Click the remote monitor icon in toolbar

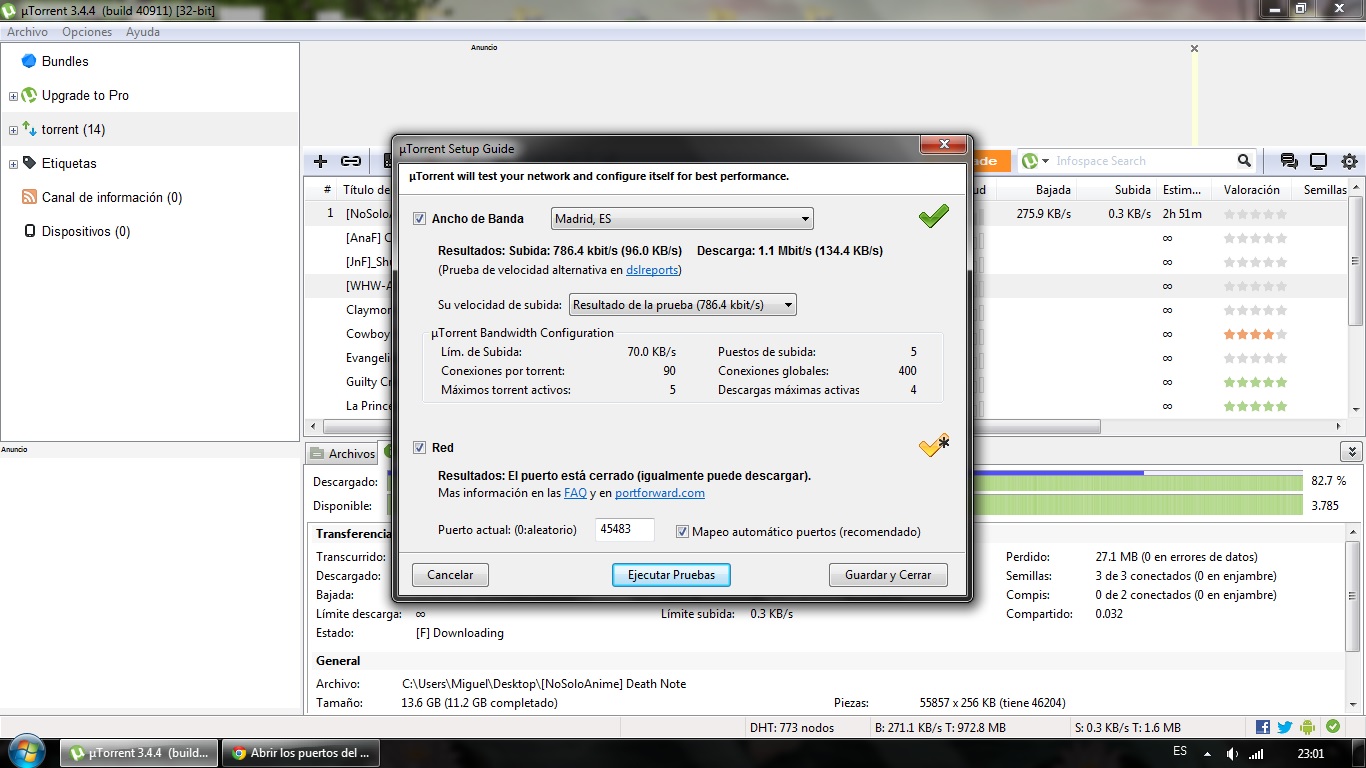click(x=1319, y=161)
